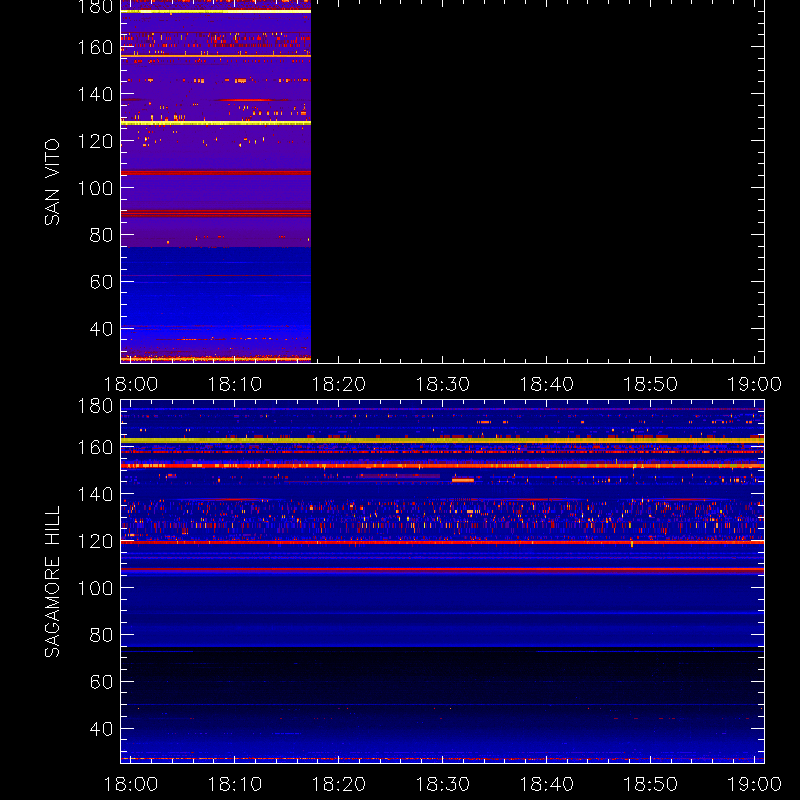Image resolution: width=800 pixels, height=800 pixels.
Task: Select the San Vito plot's 18:50 time label
Action: 651,384
